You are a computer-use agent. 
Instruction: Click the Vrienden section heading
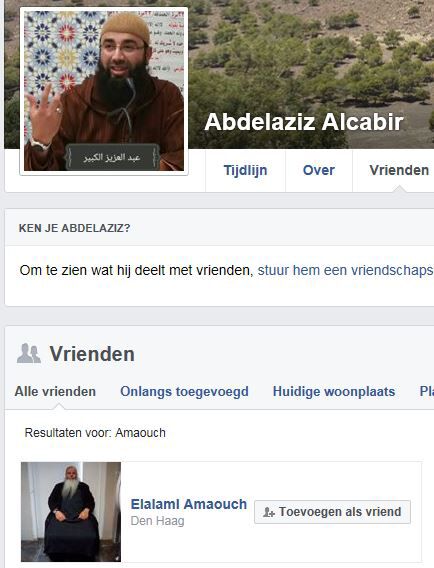[x=92, y=354]
